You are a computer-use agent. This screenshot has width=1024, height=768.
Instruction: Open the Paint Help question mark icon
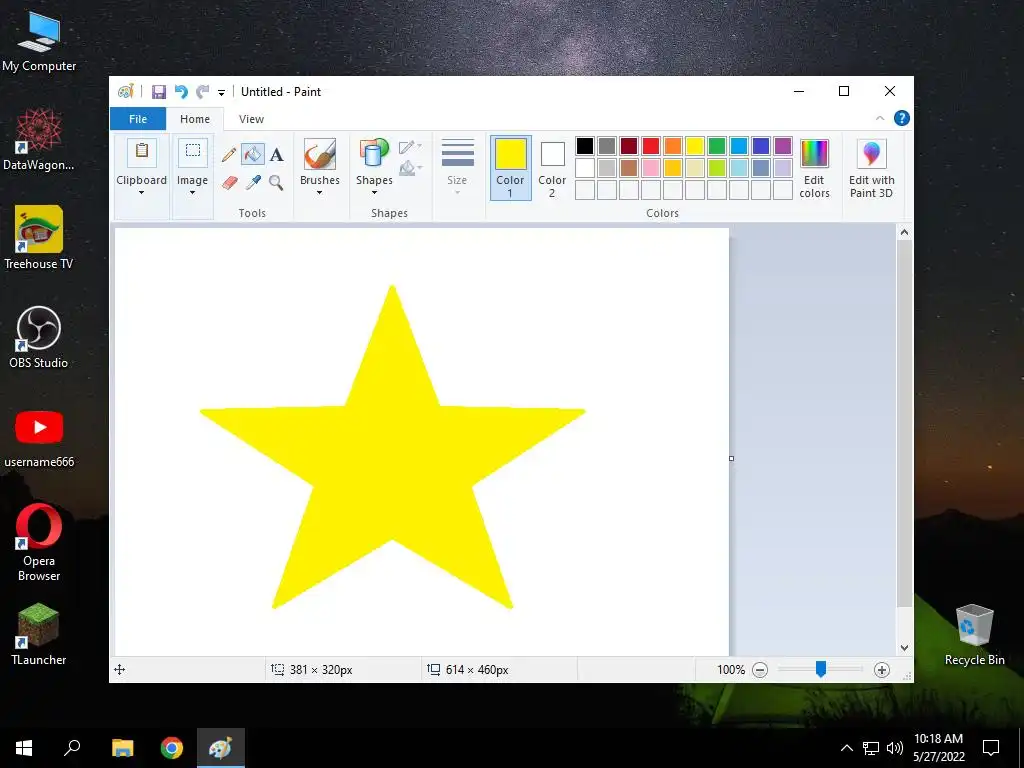tap(901, 118)
